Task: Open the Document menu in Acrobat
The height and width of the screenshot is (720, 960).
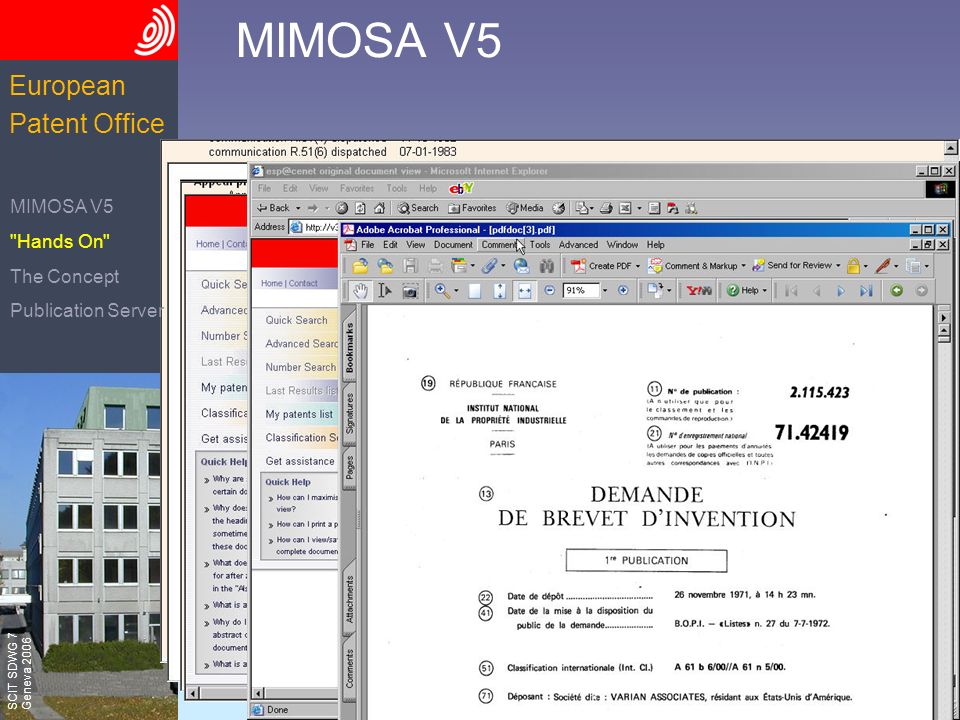Action: [x=453, y=245]
